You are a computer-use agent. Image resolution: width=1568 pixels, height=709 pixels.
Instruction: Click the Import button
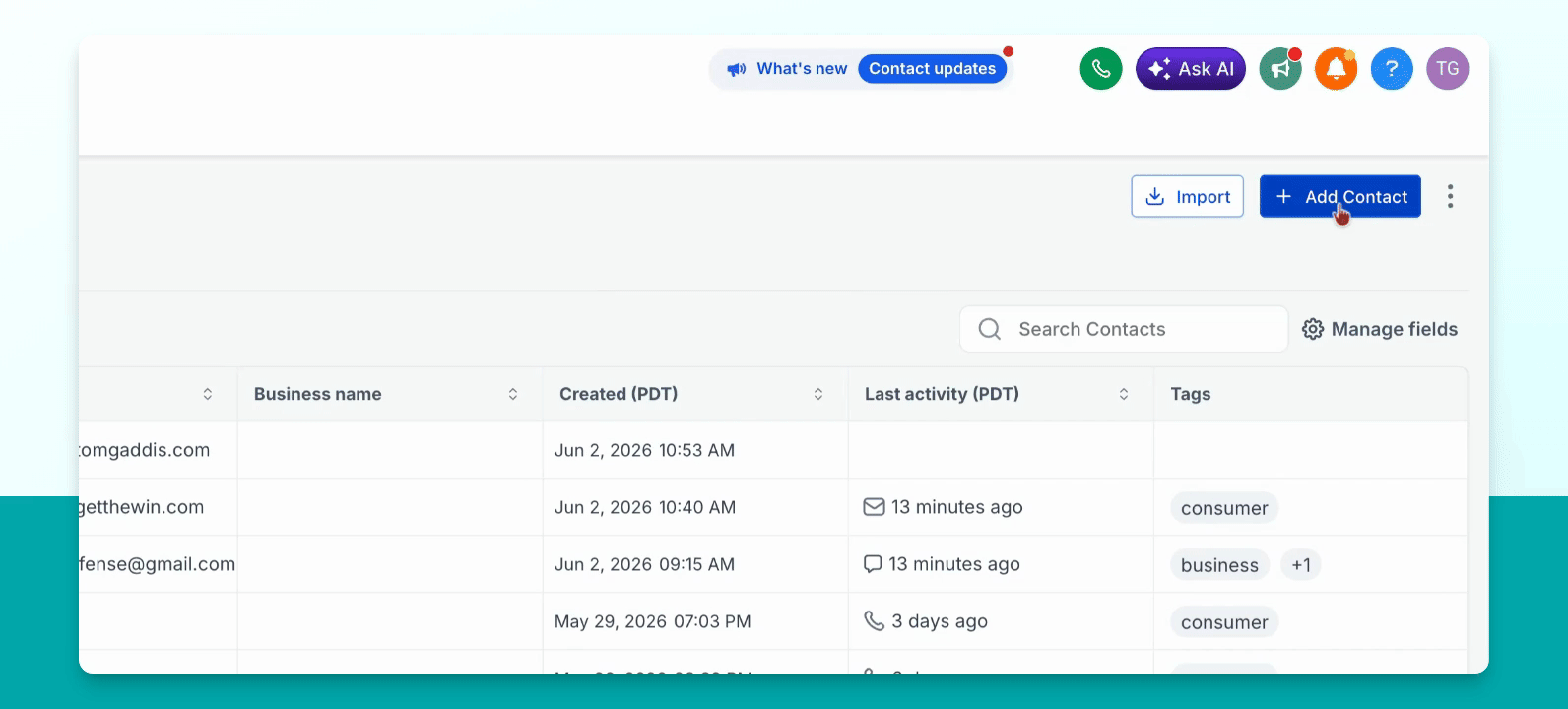1188,196
